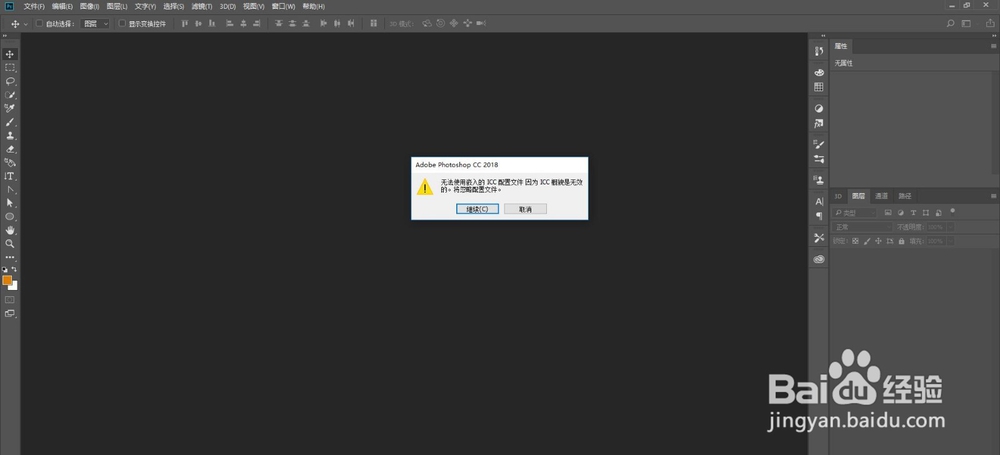
Task: Click the orange foreground color swatch
Action: point(7,280)
